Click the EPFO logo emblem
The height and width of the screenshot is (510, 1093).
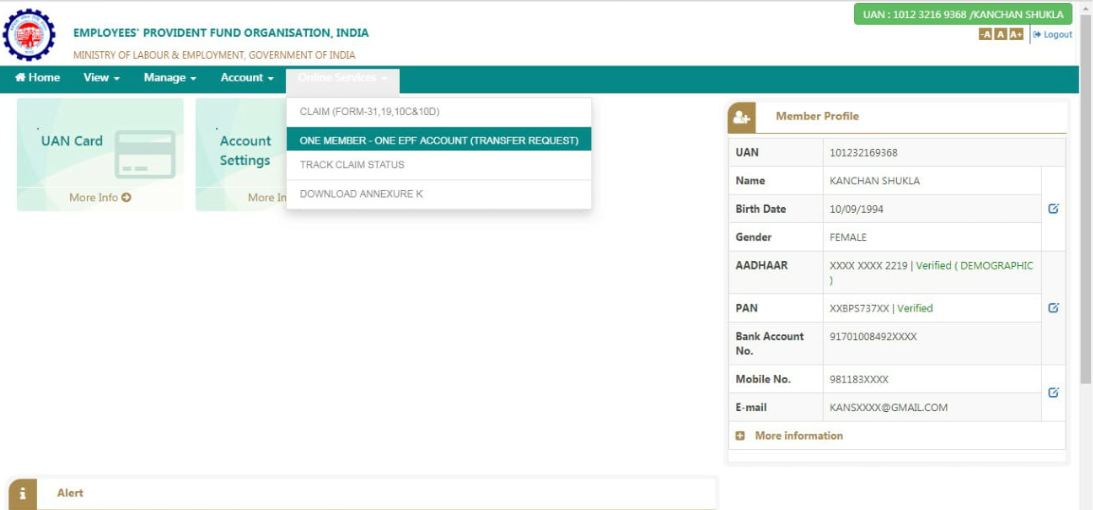pos(30,35)
